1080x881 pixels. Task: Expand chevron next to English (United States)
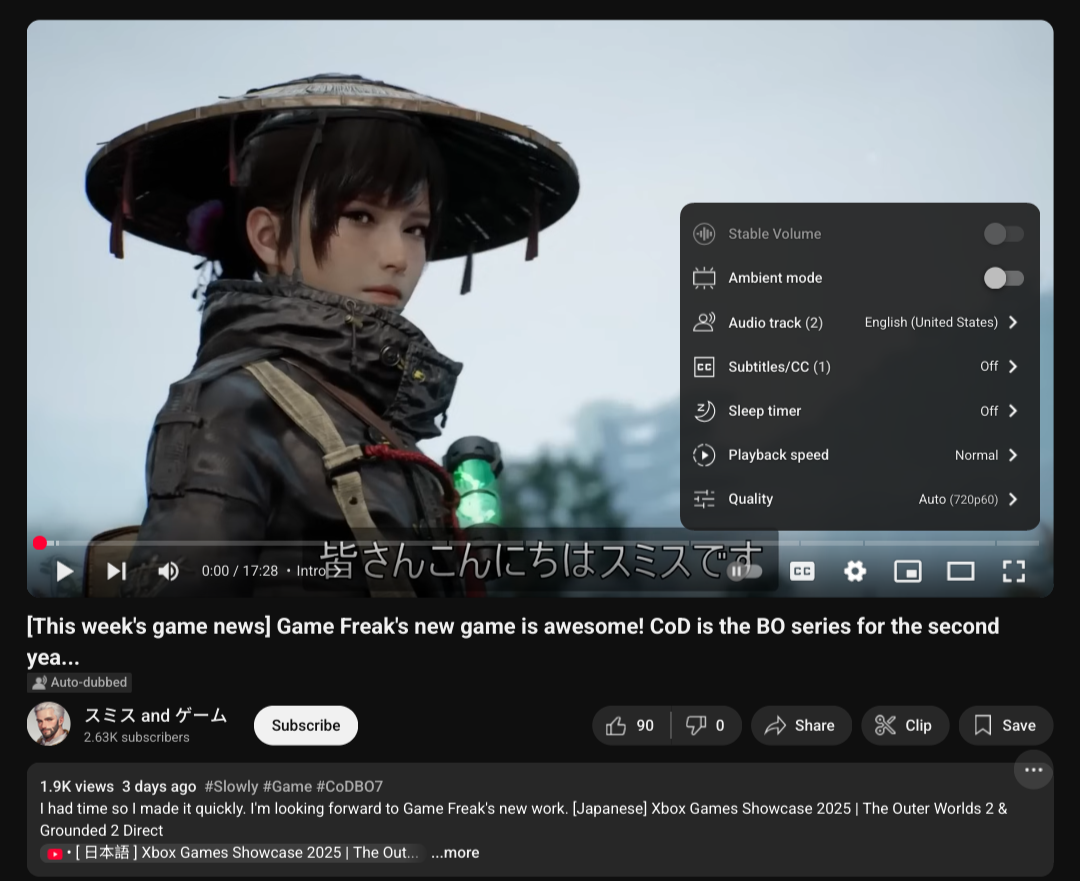[x=1013, y=322]
